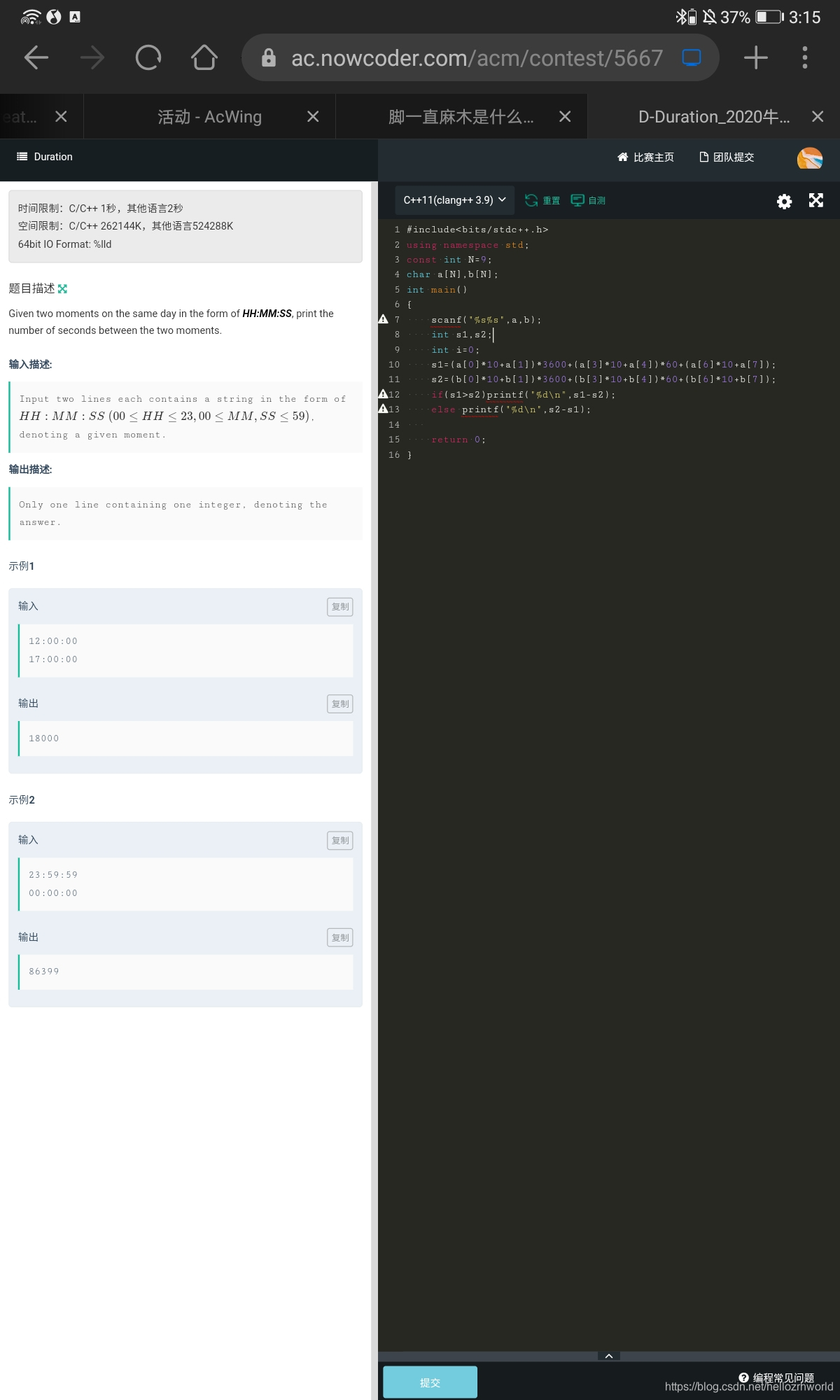Click the 'return 0;' code line

click(458, 440)
